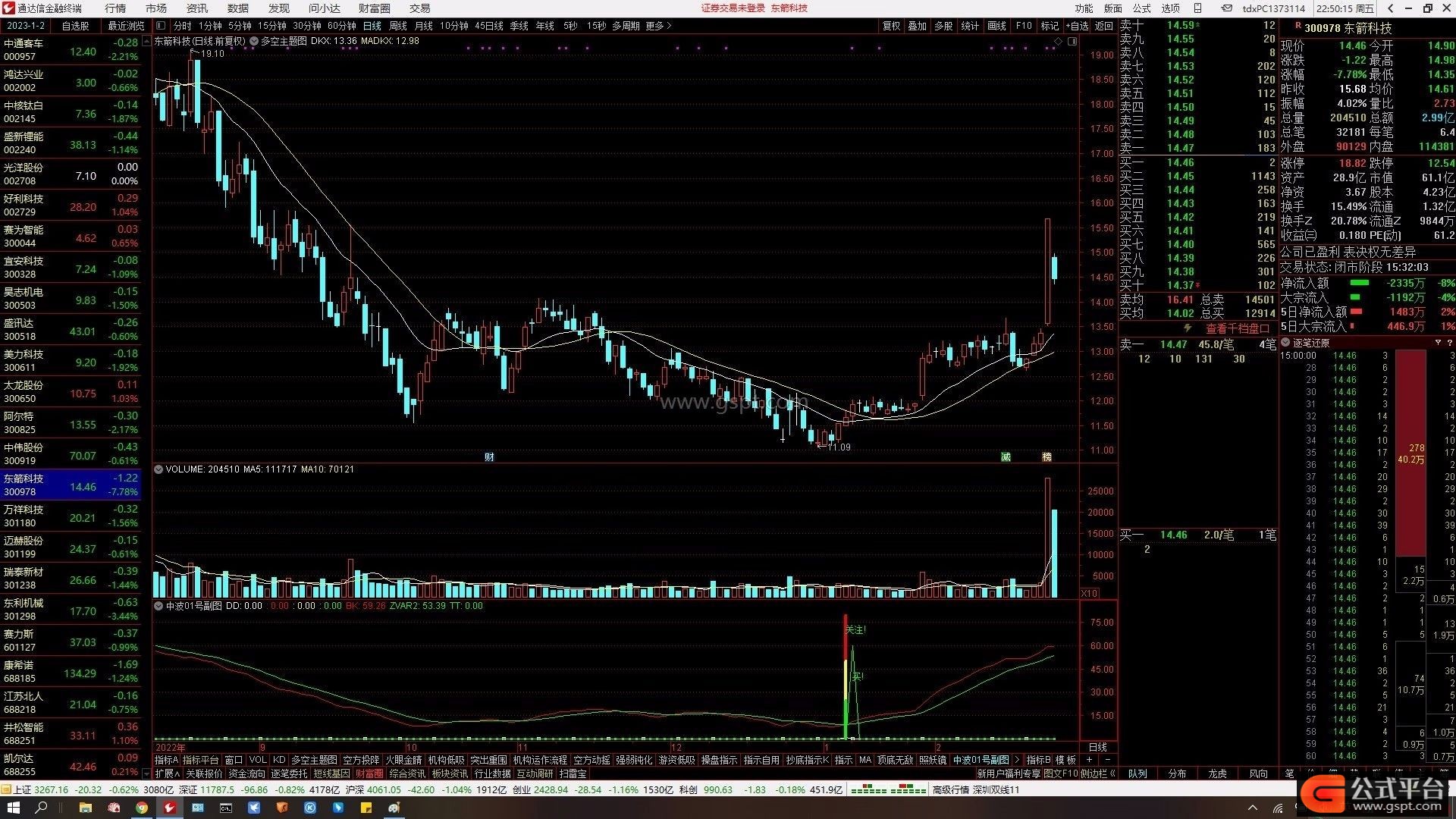Switch to the 分布 bottom tab
This screenshot has height=819, width=1456.
click(x=1177, y=773)
